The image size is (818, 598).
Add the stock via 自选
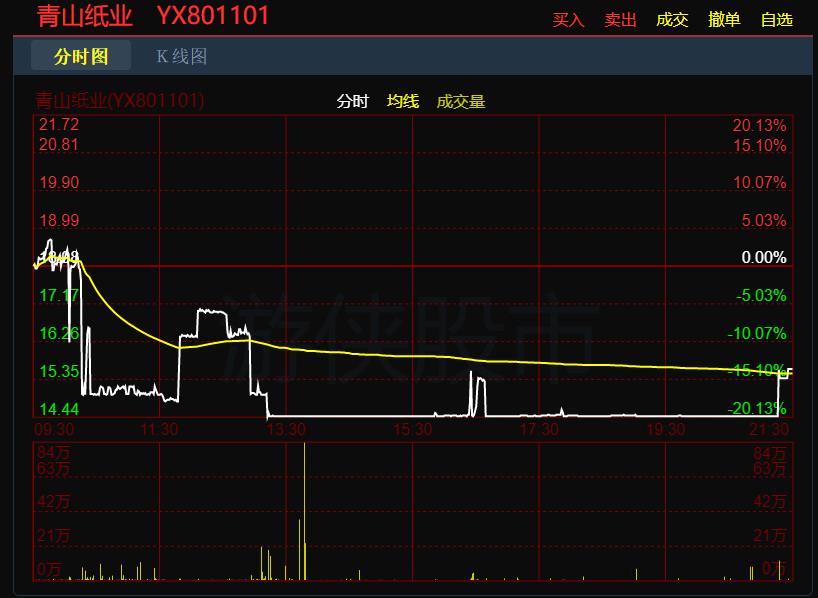click(777, 20)
